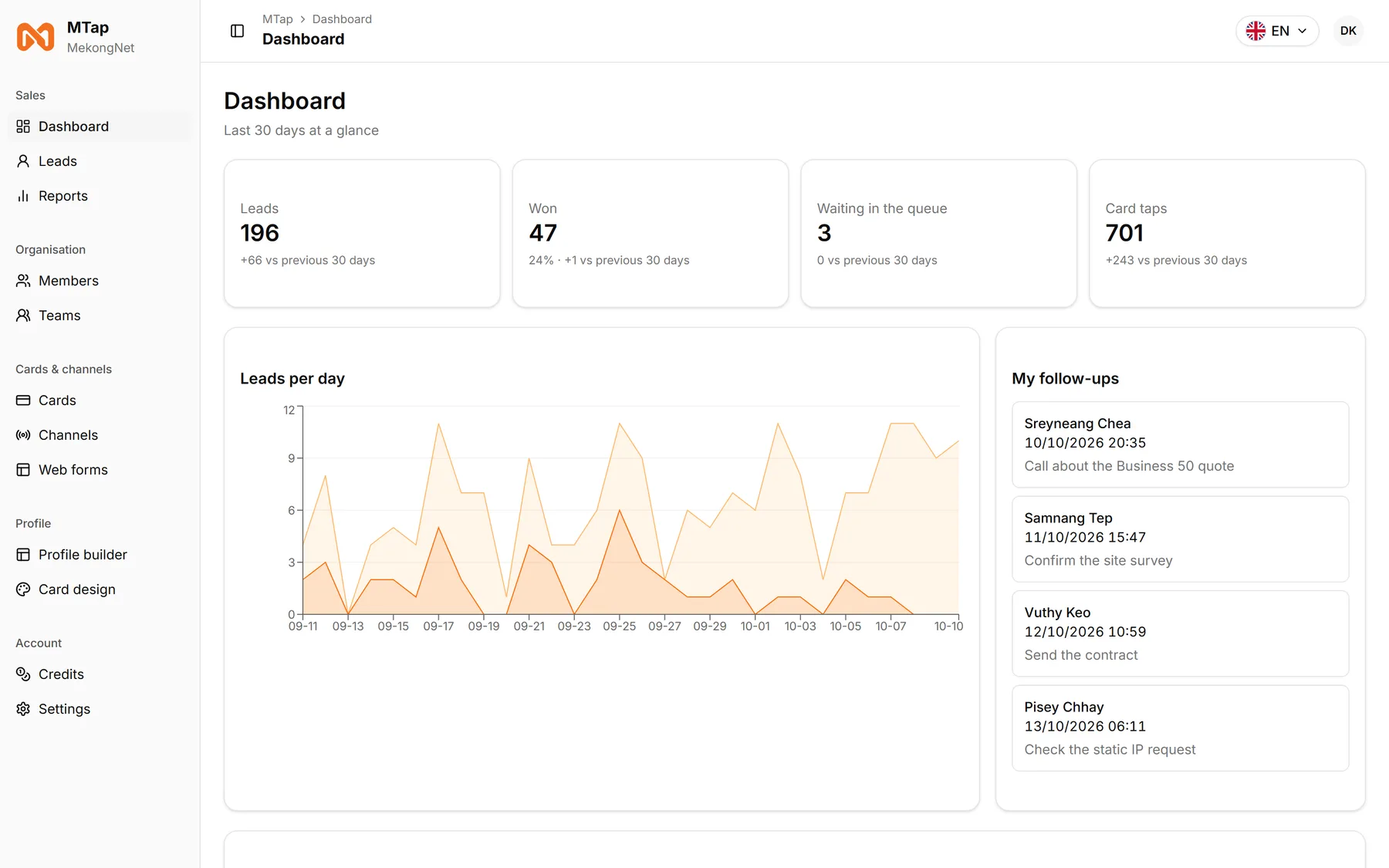Open Pisey Chhay follow-up card

pyautogui.click(x=1180, y=728)
